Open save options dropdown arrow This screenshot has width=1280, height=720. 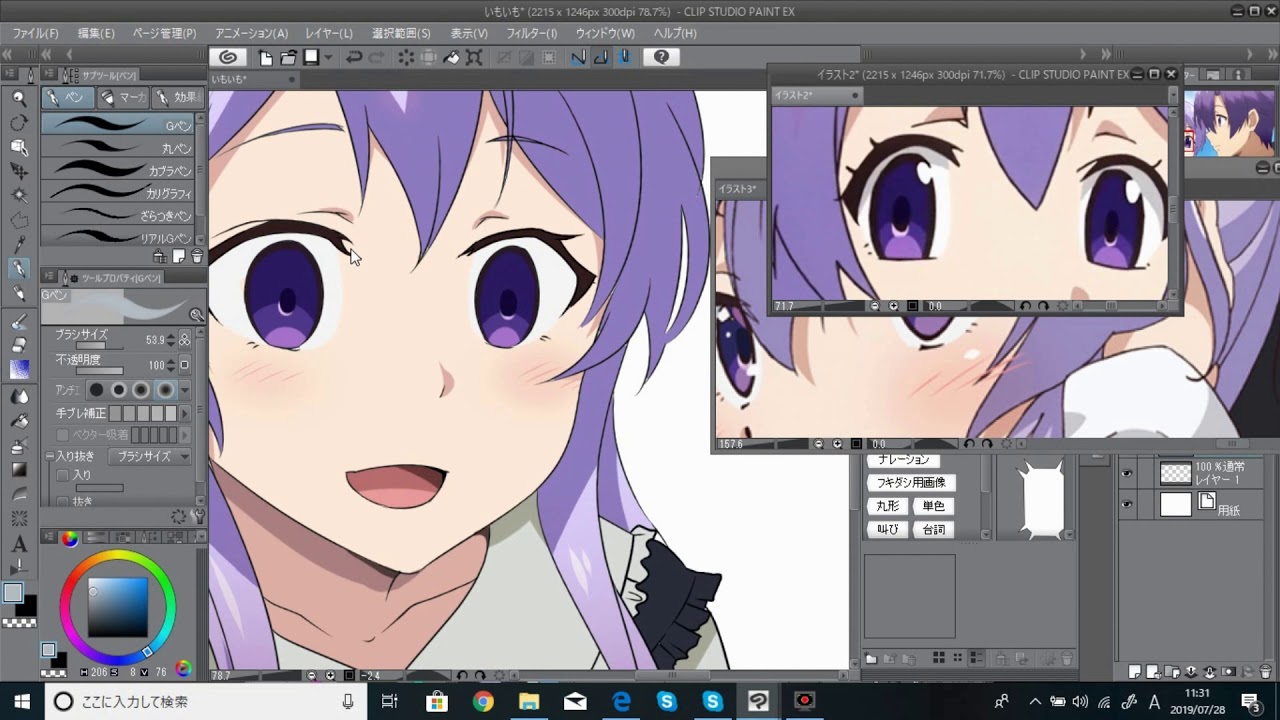328,57
